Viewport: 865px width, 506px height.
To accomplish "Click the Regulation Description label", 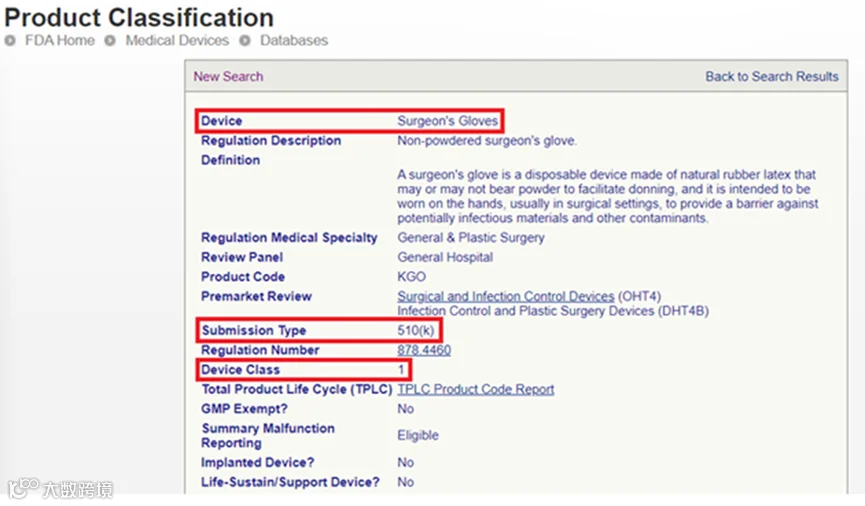I will click(271, 141).
